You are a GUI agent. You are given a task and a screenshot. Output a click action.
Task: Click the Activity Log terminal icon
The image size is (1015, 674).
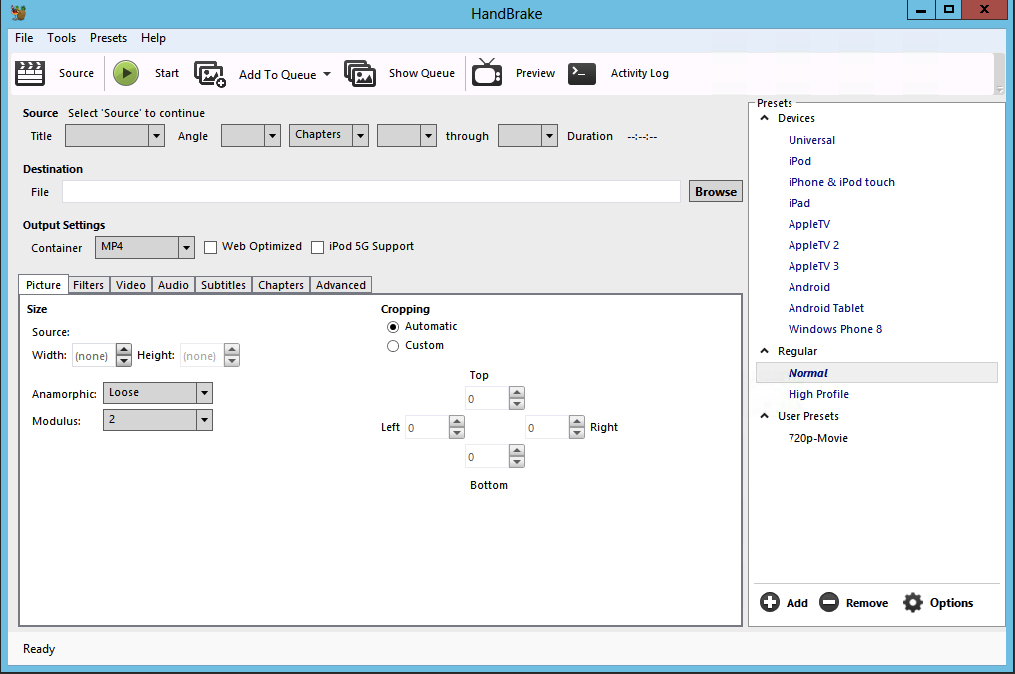tap(581, 73)
